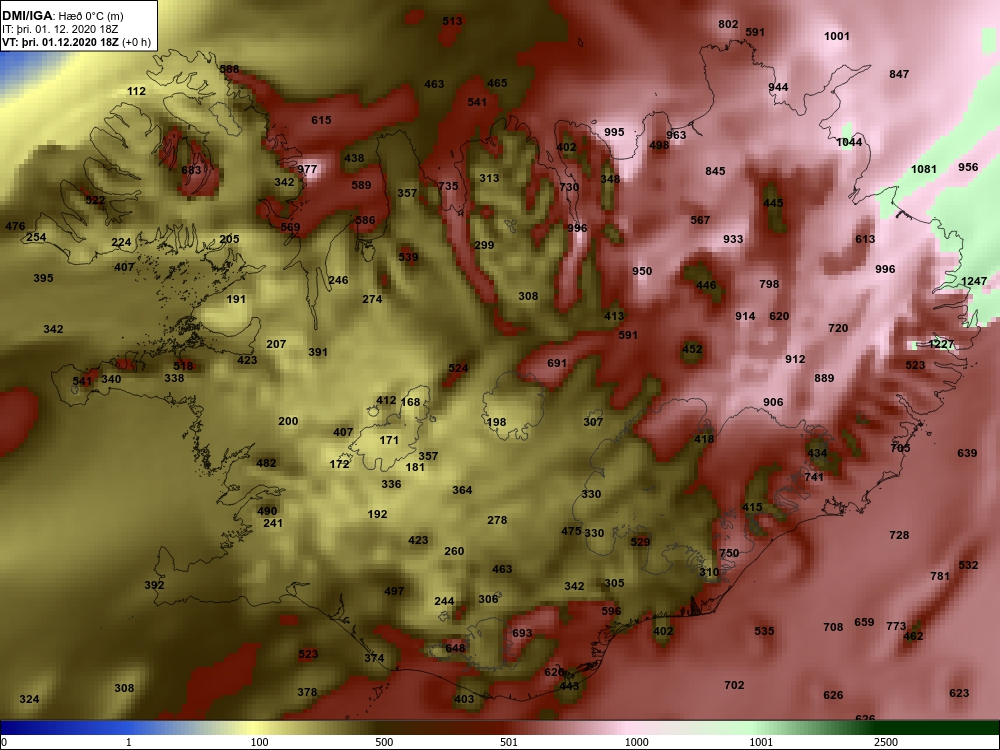
Task: Click the map value 567
Action: tap(700, 220)
